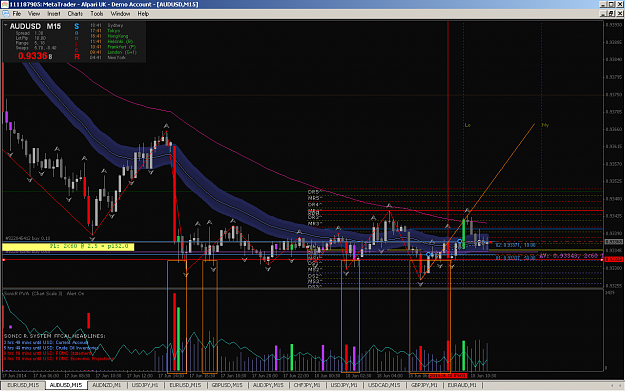Click the USD: FOMC Statement headline
This screenshot has width=625, height=391.
(x=47, y=353)
